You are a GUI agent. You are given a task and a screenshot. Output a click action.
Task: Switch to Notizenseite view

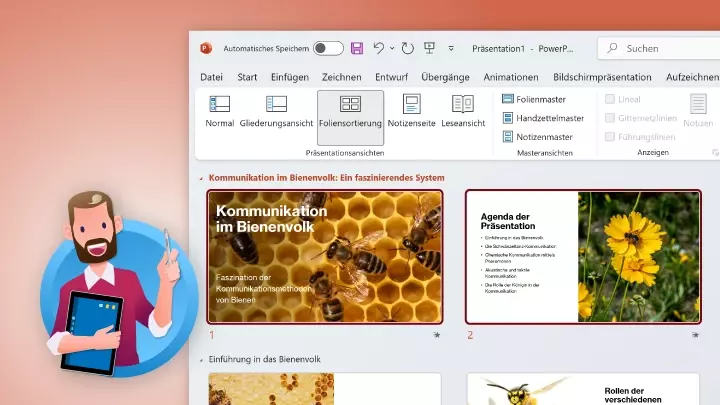click(411, 111)
